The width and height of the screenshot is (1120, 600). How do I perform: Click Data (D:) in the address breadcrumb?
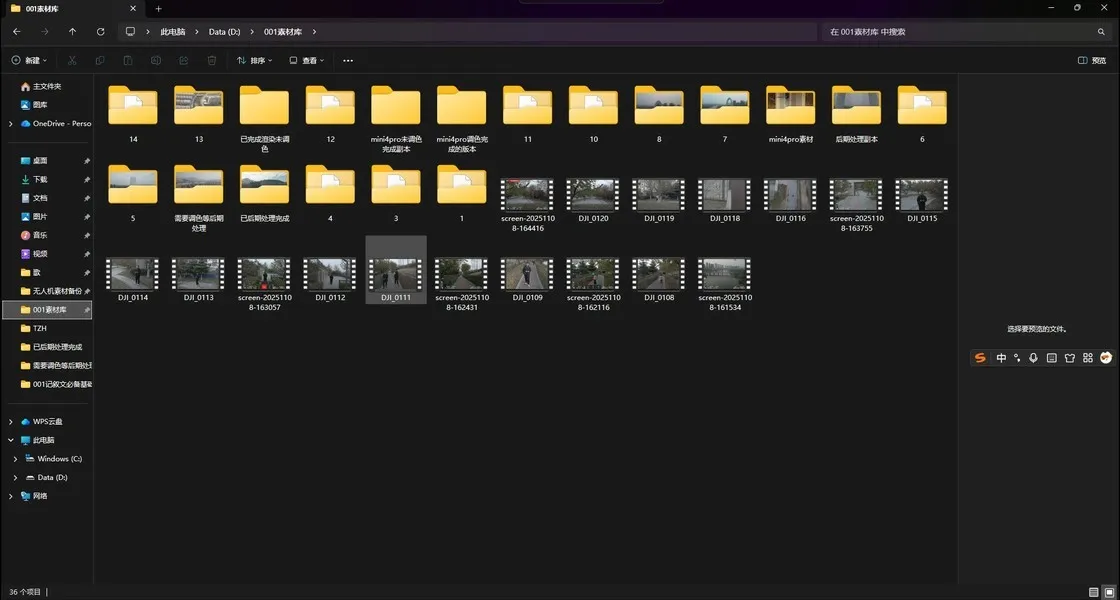pos(224,32)
